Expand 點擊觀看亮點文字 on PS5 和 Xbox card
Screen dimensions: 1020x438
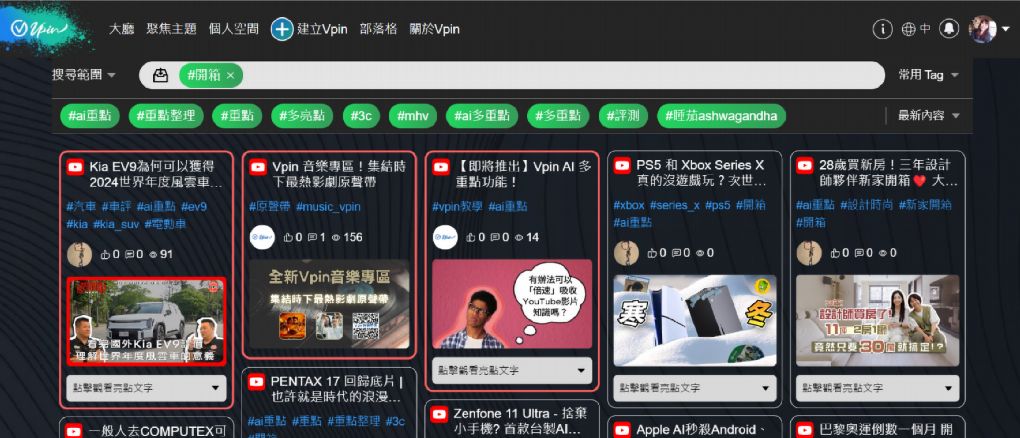[x=695, y=388]
